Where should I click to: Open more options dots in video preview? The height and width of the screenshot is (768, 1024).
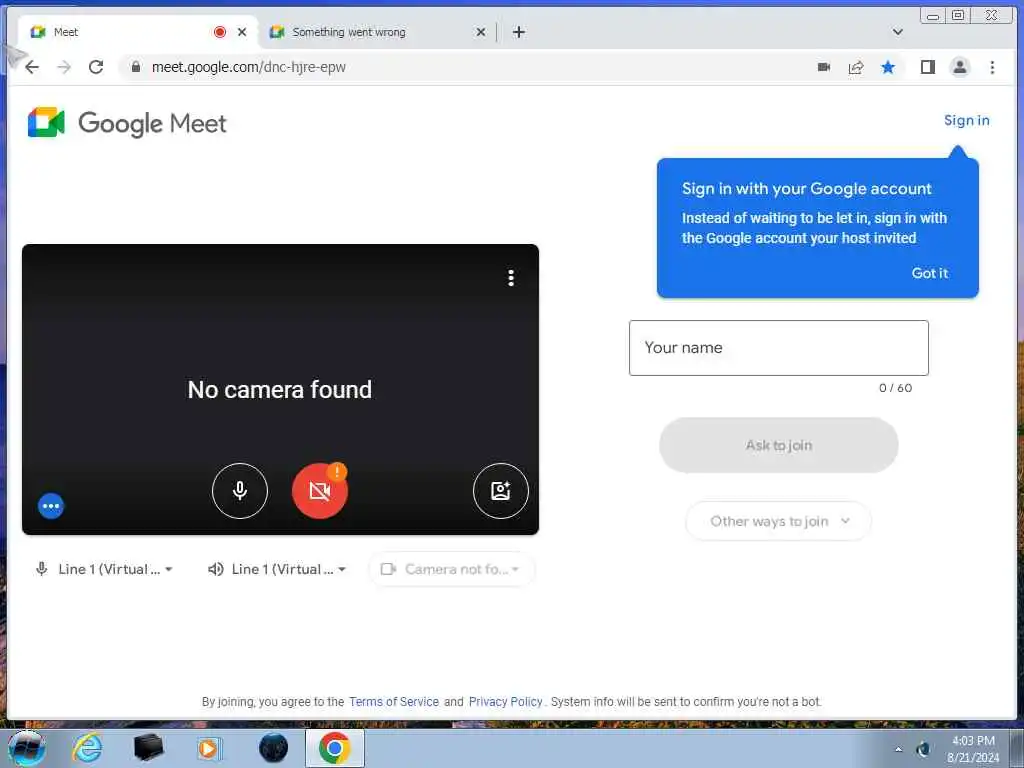511,278
